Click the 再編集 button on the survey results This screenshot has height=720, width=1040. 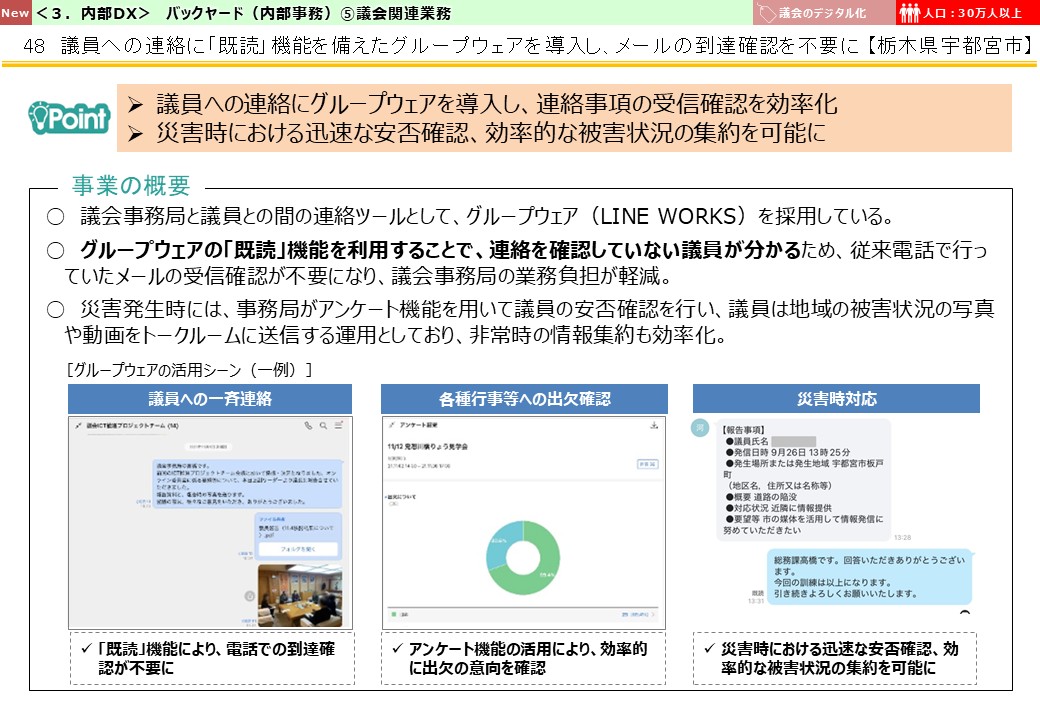[x=648, y=464]
